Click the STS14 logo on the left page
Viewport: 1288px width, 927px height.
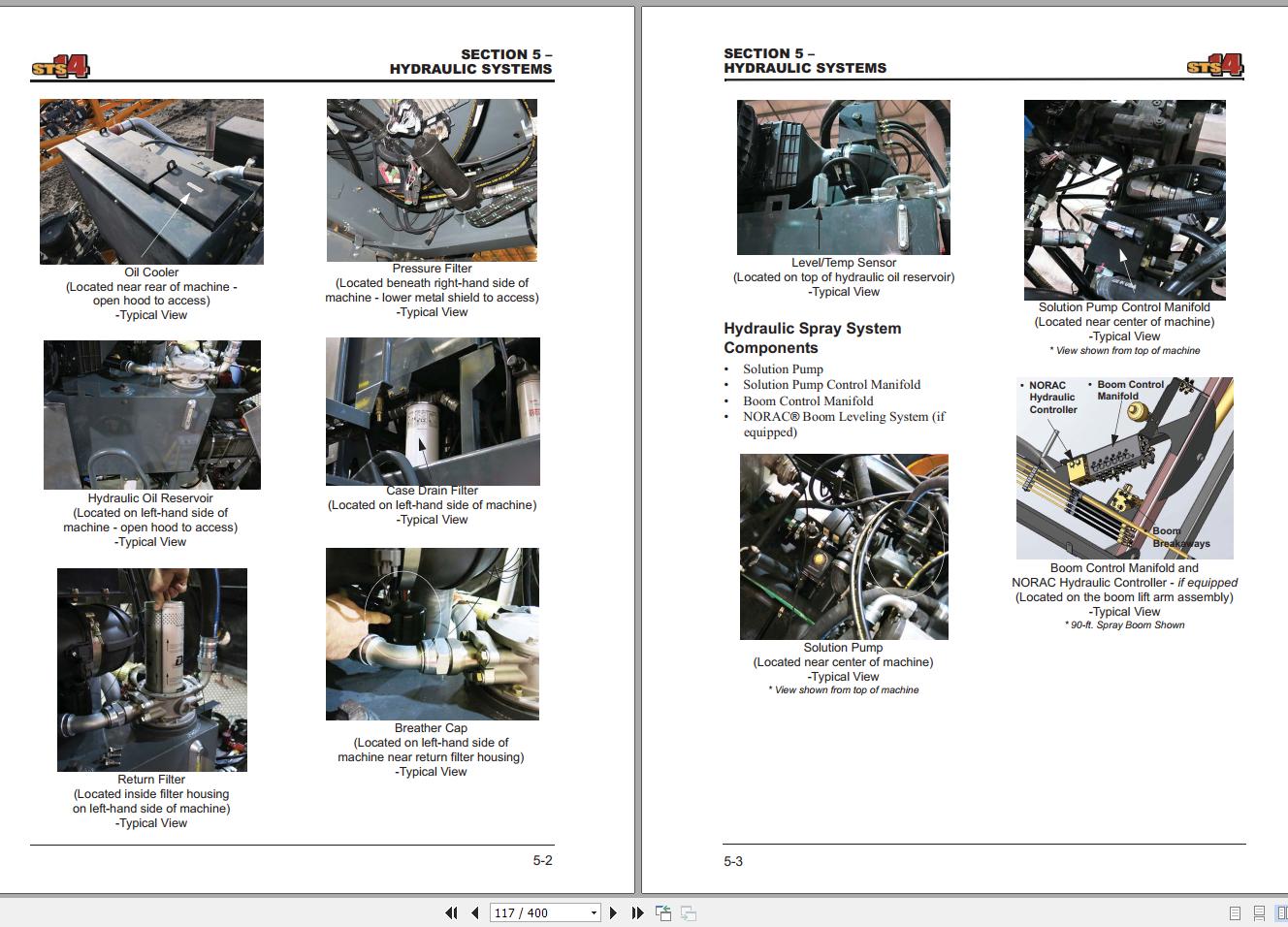pyautogui.click(x=63, y=64)
